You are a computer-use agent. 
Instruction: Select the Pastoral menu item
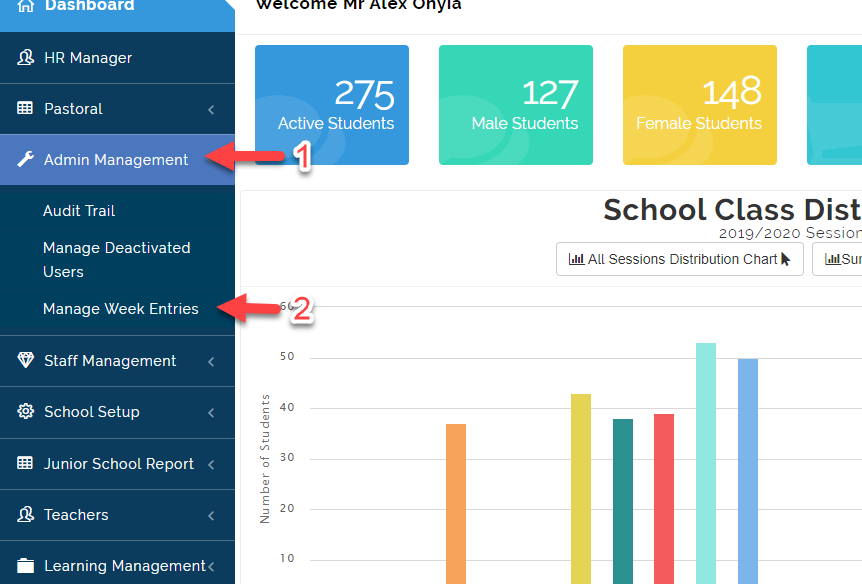pyautogui.click(x=117, y=109)
